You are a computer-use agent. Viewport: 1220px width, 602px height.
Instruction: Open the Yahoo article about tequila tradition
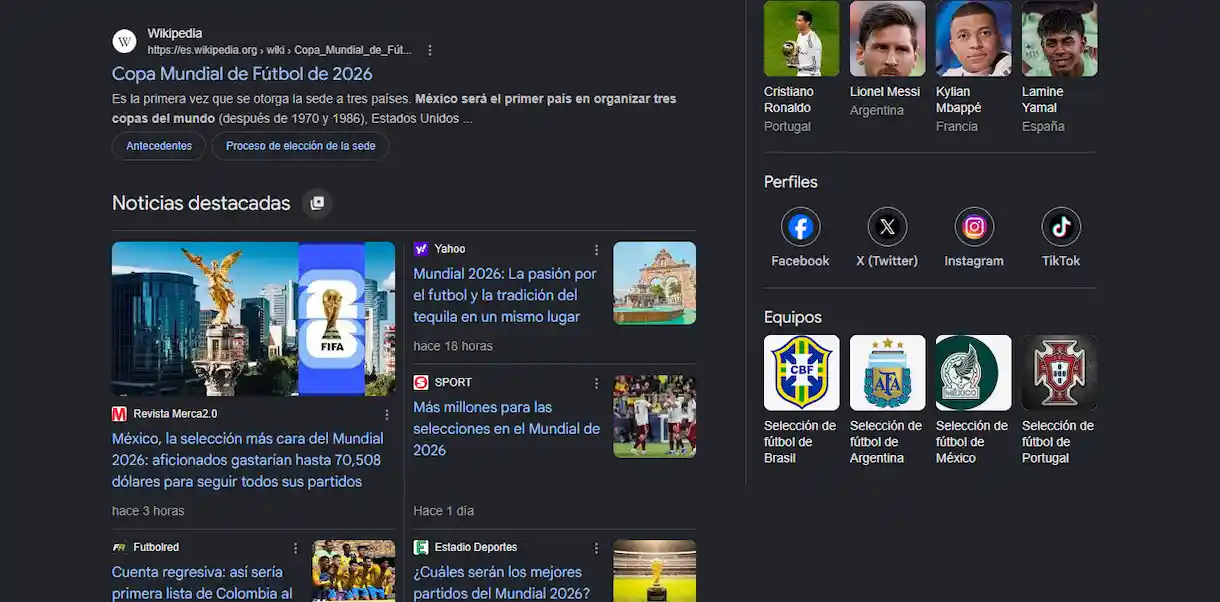[505, 295]
